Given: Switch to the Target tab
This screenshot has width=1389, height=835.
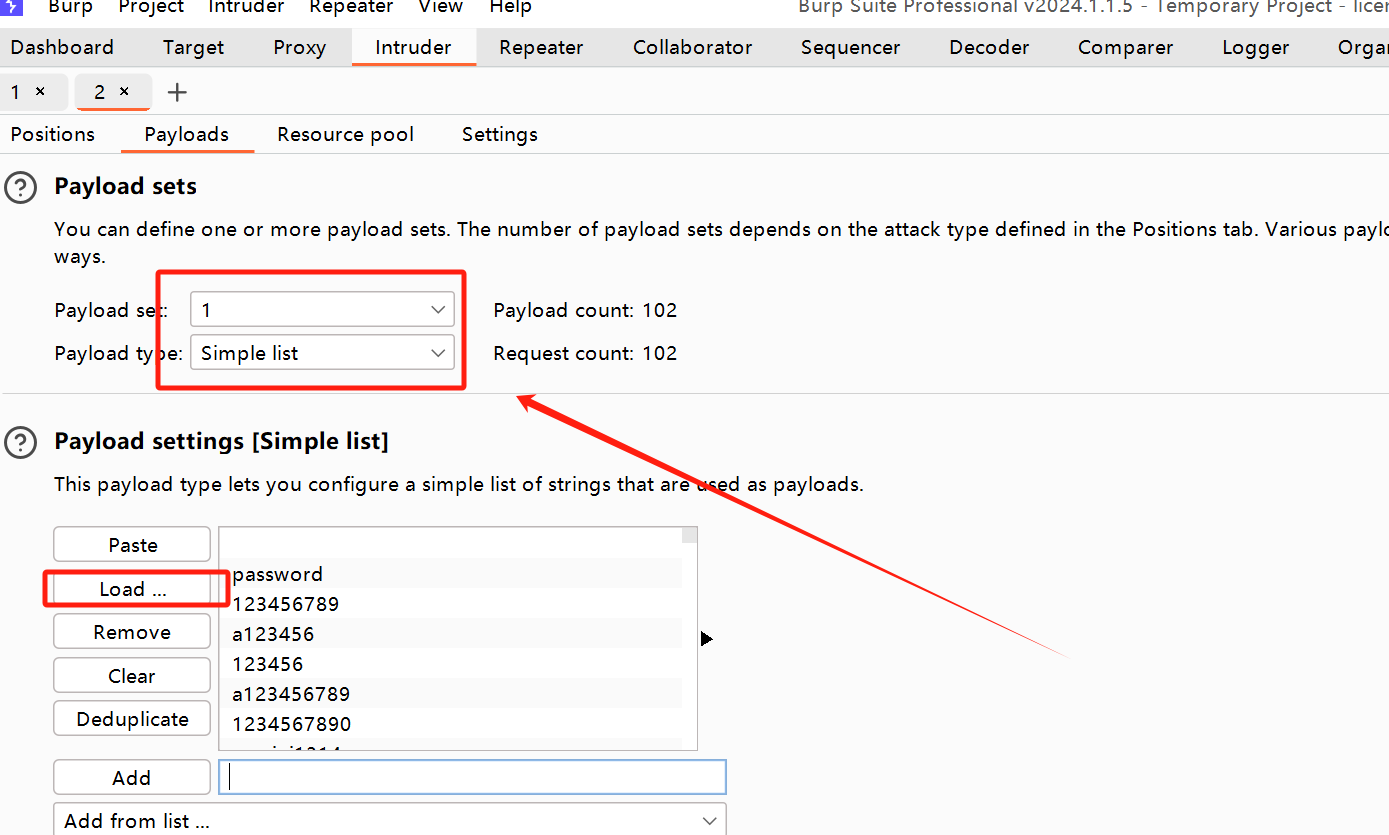Looking at the screenshot, I should pyautogui.click(x=194, y=47).
